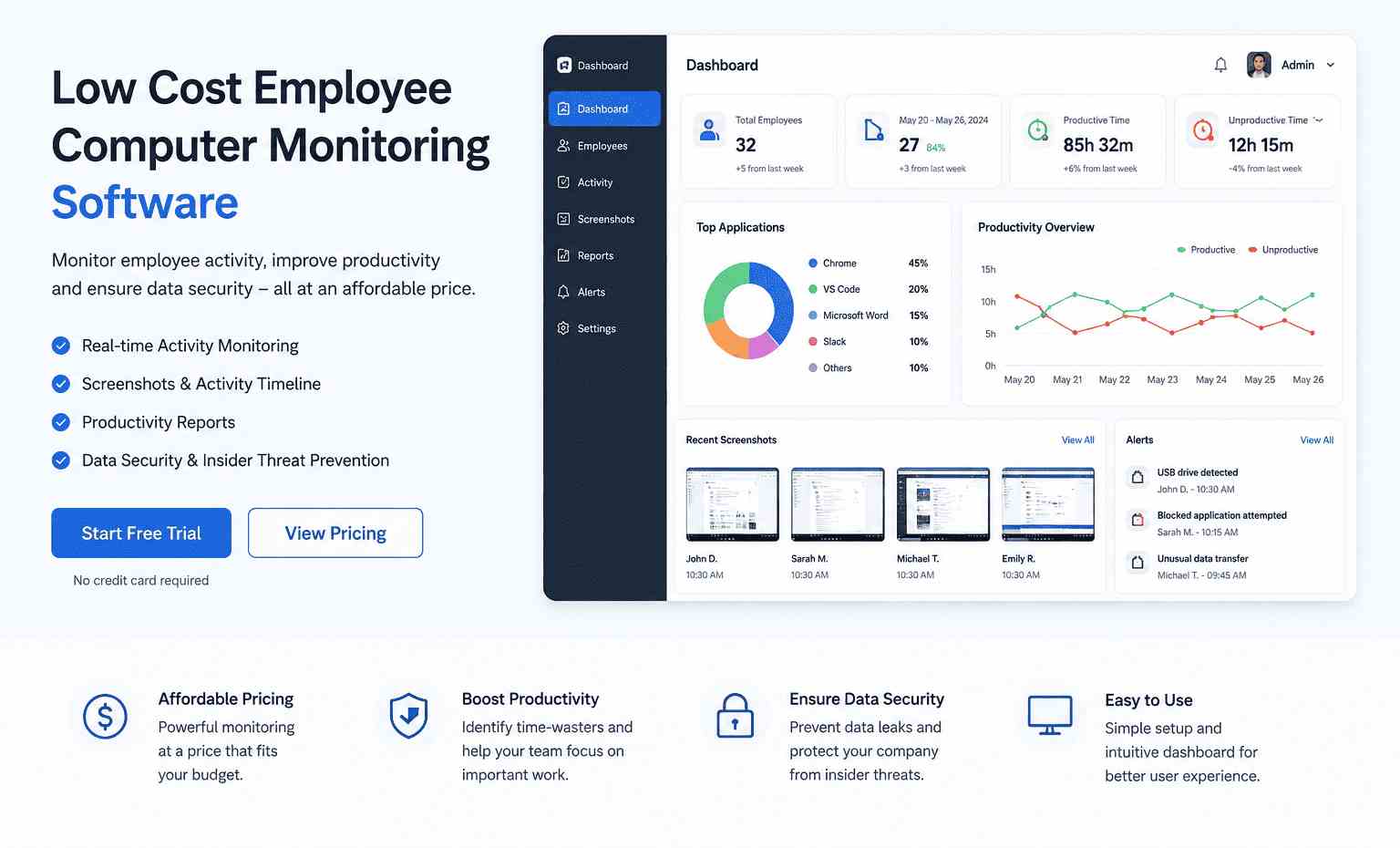Screen dimensions: 1400x848
Task: Open John D. screenshot thumbnail
Action: pyautogui.click(x=732, y=504)
